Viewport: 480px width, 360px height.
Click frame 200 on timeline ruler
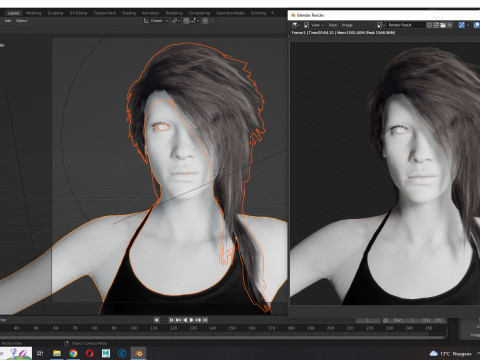330,328
